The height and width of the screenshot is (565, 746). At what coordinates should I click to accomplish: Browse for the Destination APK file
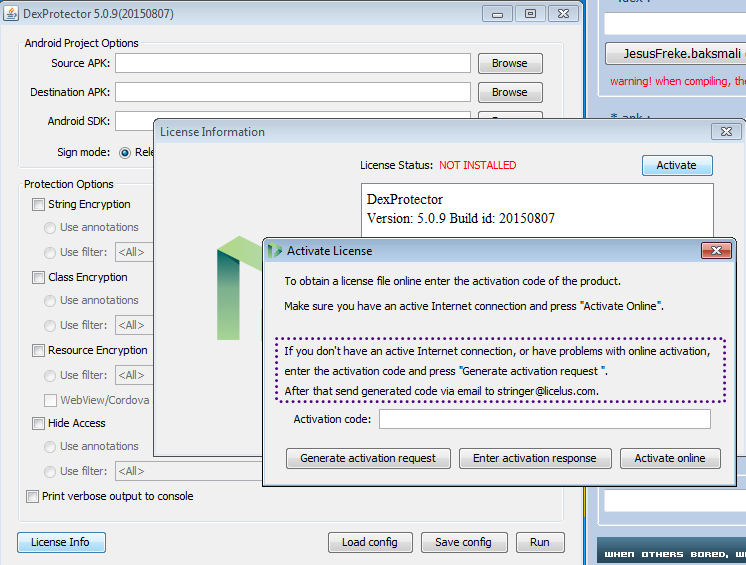[510, 92]
